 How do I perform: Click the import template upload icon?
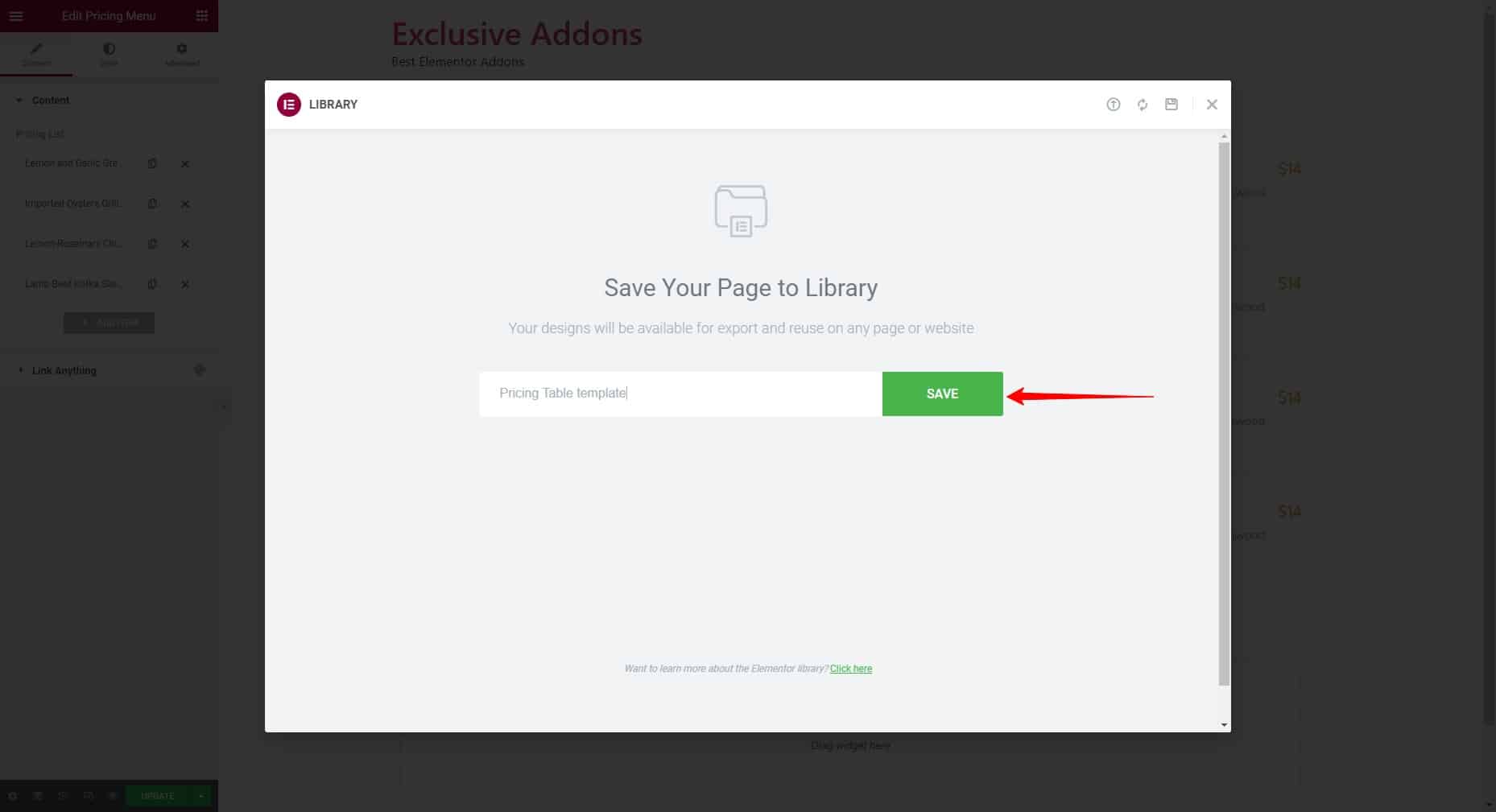(x=1113, y=105)
